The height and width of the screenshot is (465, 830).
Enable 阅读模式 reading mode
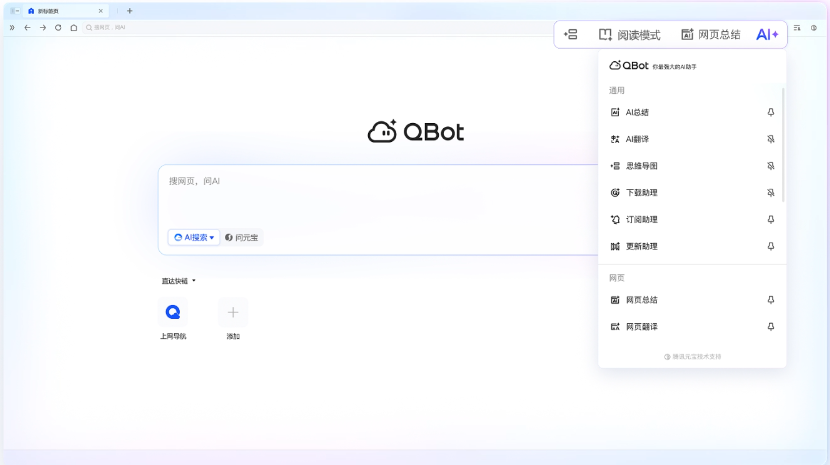pyautogui.click(x=629, y=34)
